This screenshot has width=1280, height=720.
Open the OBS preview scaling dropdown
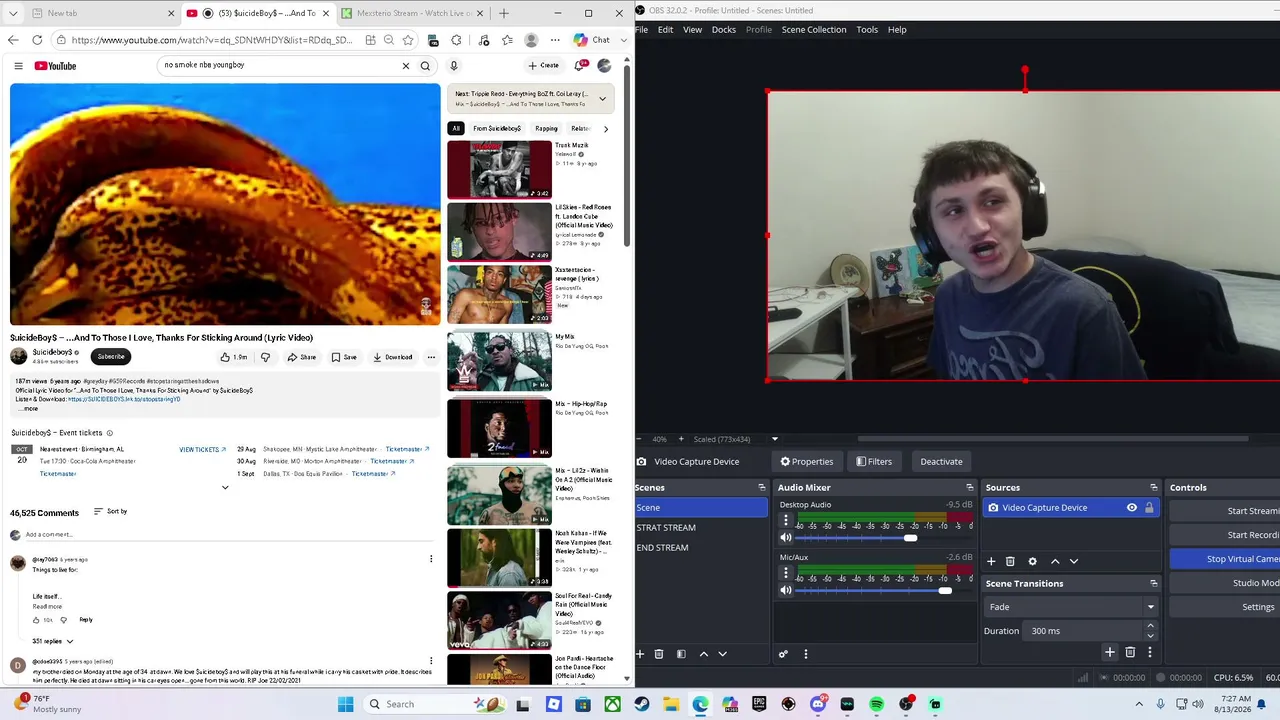774,439
